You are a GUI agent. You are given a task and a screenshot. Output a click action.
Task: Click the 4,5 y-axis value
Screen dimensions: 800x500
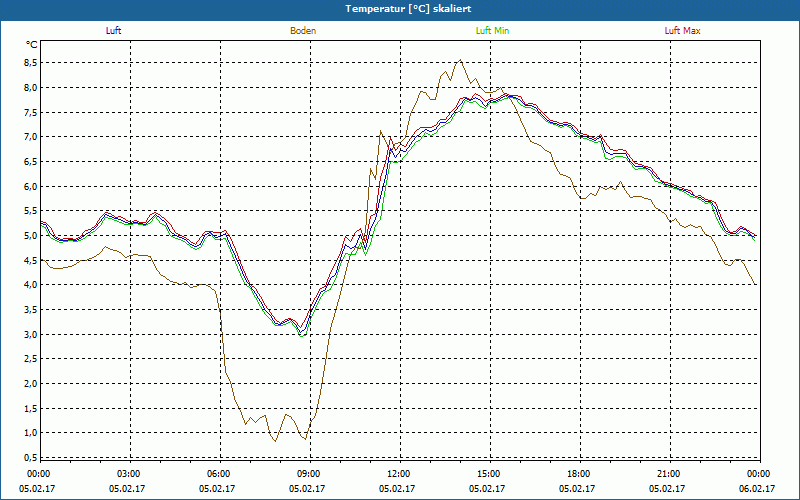(30, 260)
